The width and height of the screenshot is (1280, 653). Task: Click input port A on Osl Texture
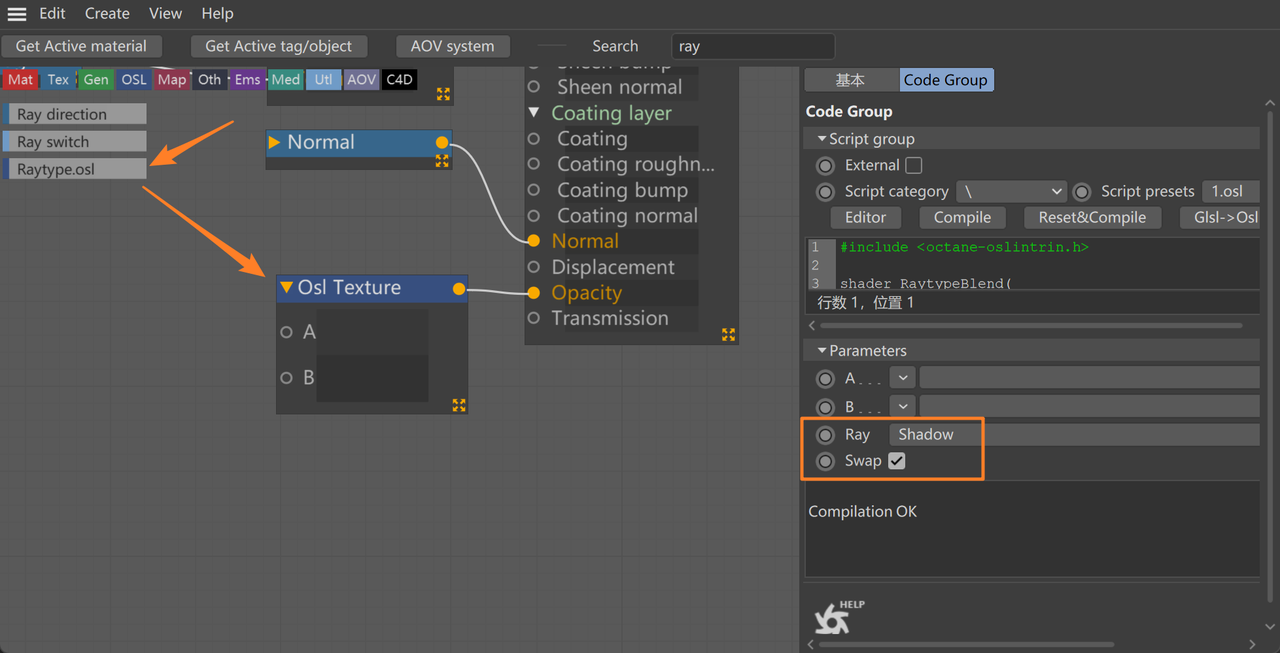coord(287,332)
